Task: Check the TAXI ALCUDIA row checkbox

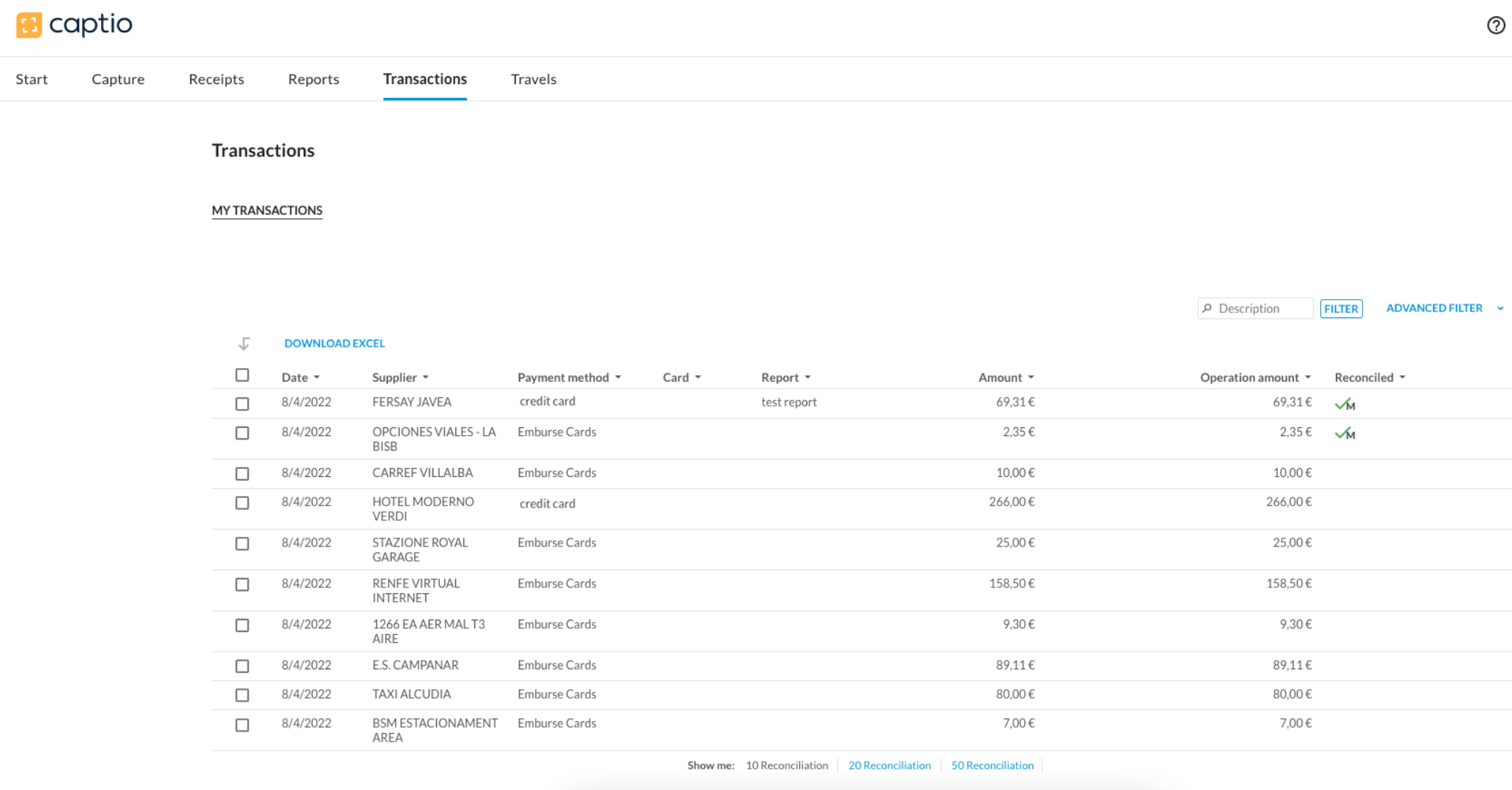Action: [242, 695]
